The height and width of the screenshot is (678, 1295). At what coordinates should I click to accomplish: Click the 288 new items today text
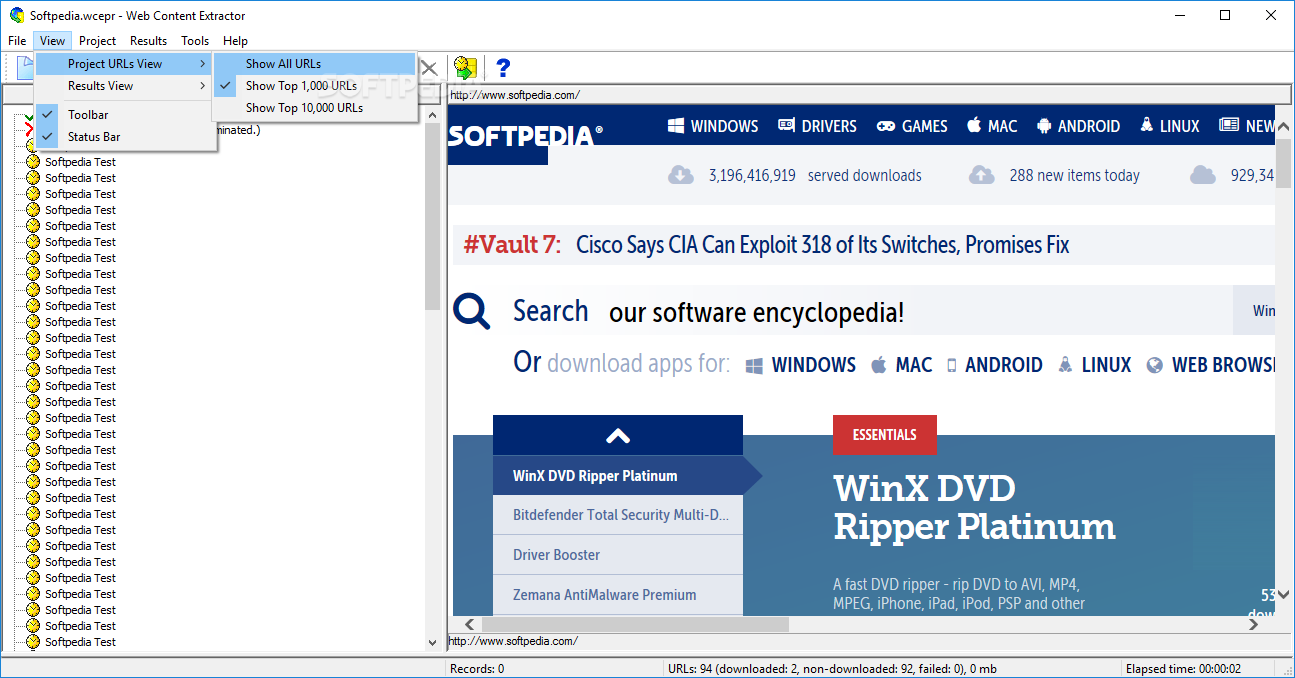(1074, 175)
